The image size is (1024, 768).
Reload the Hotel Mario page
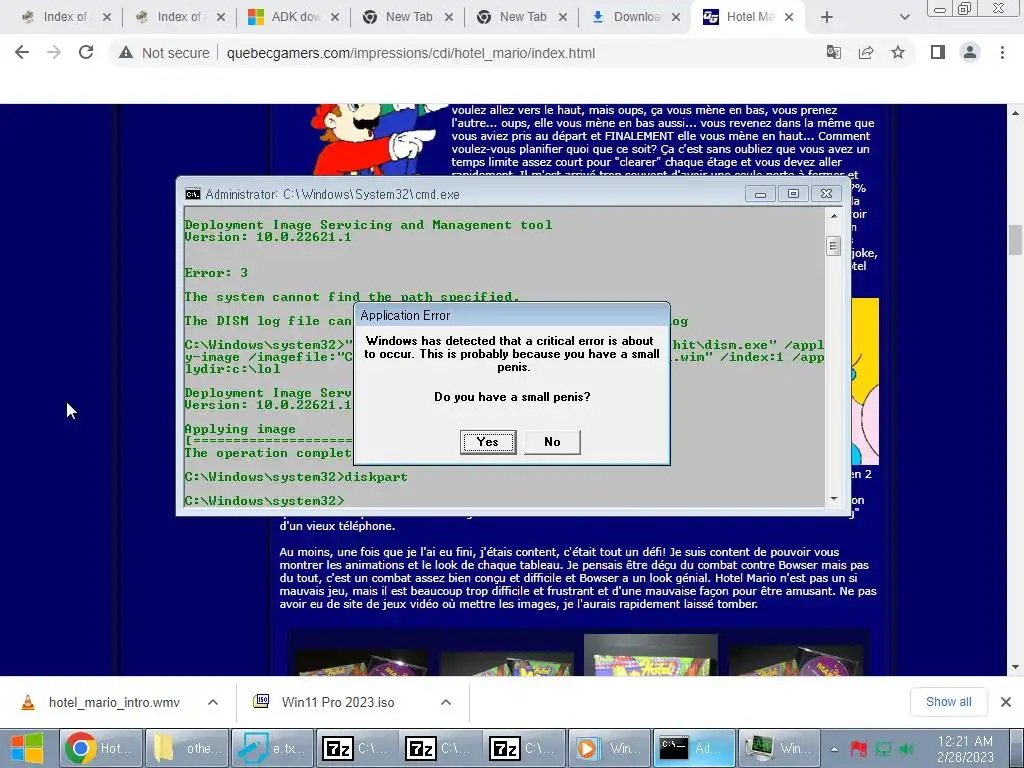click(x=86, y=52)
